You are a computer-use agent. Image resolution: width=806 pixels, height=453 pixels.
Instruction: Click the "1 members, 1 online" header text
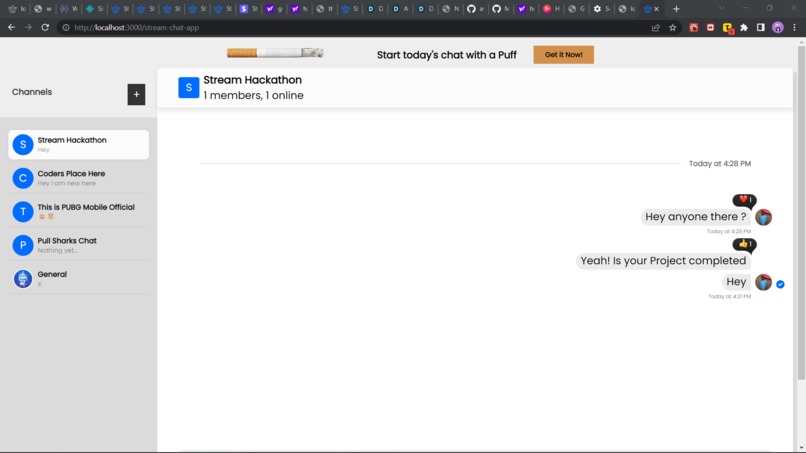[x=253, y=95]
